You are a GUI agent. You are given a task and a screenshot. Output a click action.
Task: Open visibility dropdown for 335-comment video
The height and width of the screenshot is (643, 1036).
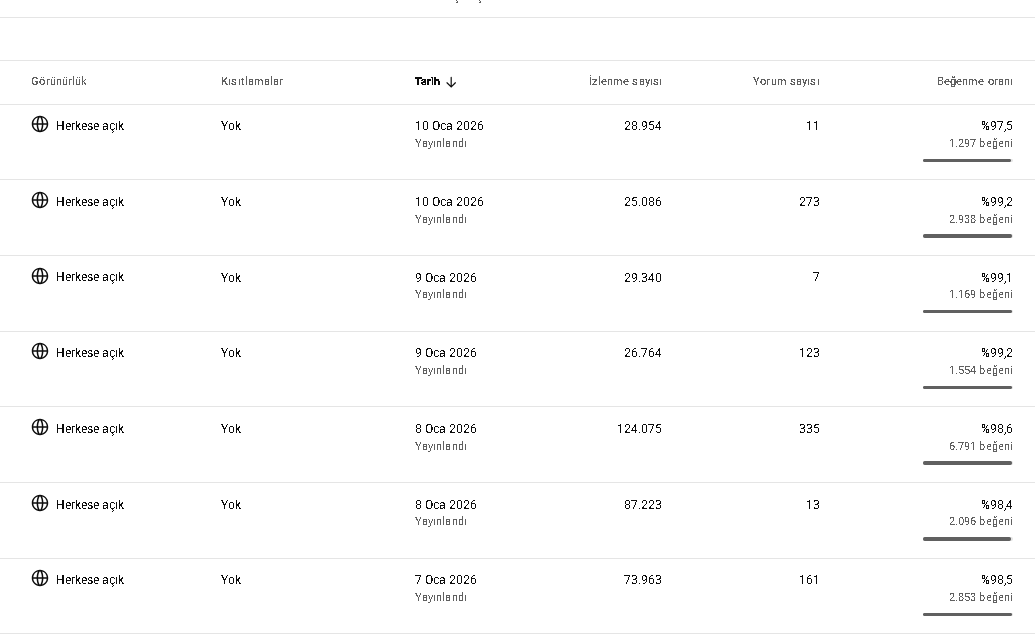(x=90, y=429)
